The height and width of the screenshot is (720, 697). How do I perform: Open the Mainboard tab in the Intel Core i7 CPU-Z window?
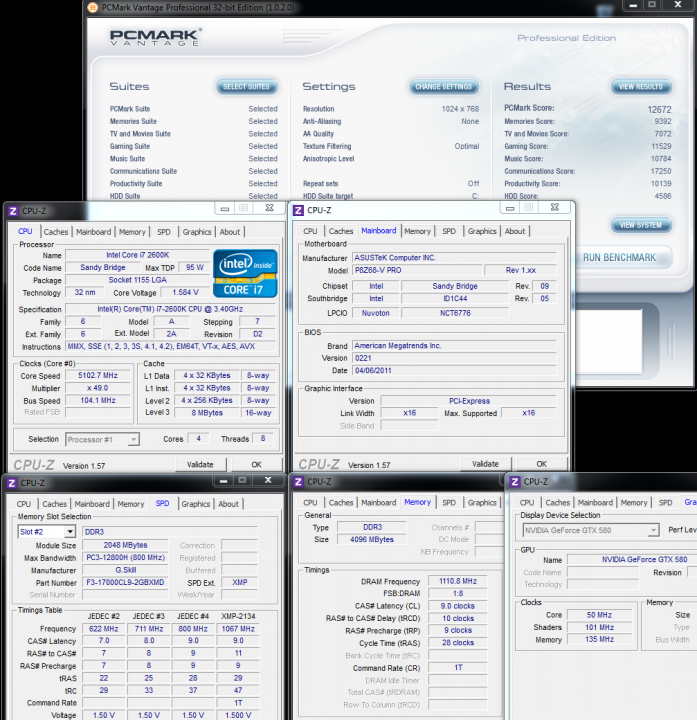(94, 232)
